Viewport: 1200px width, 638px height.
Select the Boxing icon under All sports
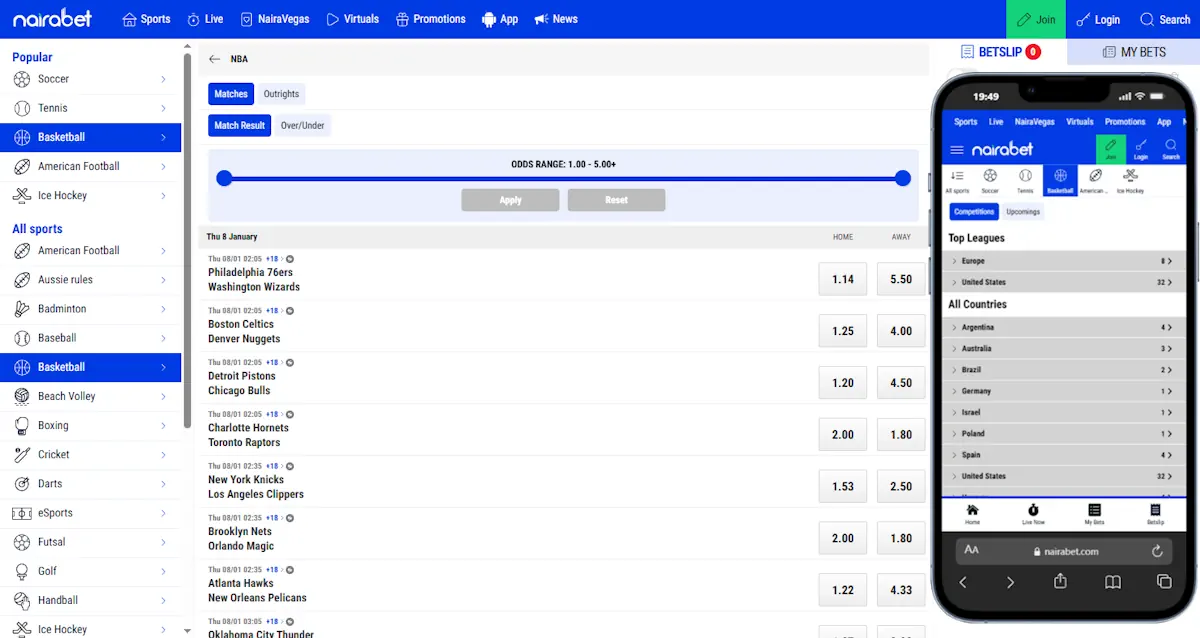22,425
